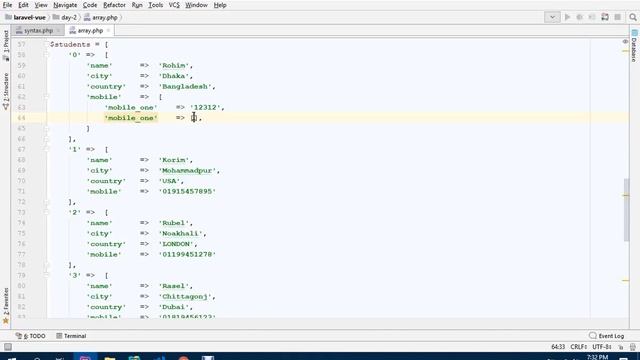Click the 'Mohammadpur' string value
This screenshot has width=640, height=360.
[187, 171]
